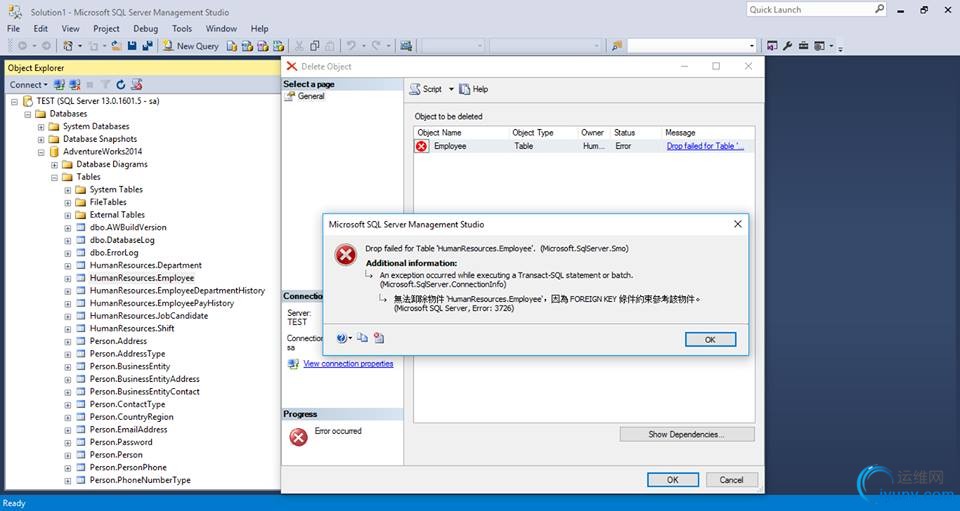The image size is (960, 511).
Task: Click the search icon in Quick Launch
Action: [879, 9]
